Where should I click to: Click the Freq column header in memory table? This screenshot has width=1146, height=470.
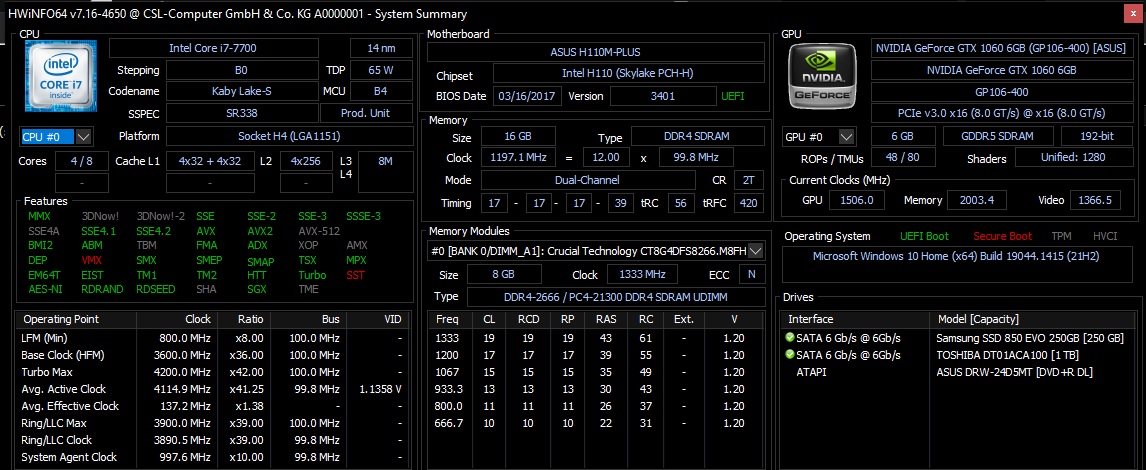tap(448, 319)
